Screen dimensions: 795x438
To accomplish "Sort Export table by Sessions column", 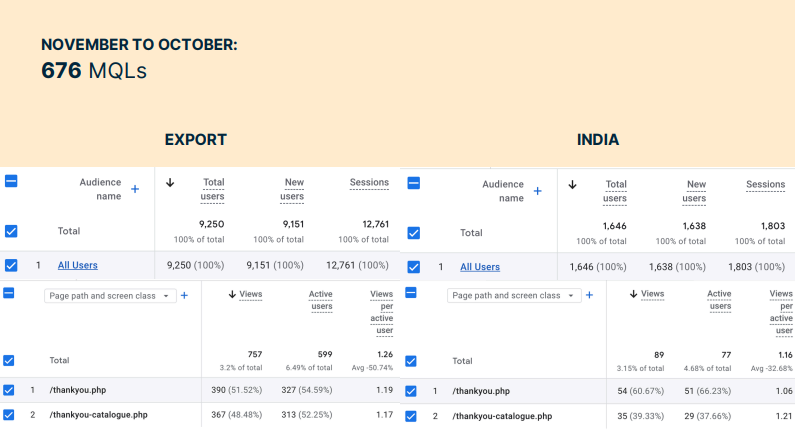I will tap(369, 183).
